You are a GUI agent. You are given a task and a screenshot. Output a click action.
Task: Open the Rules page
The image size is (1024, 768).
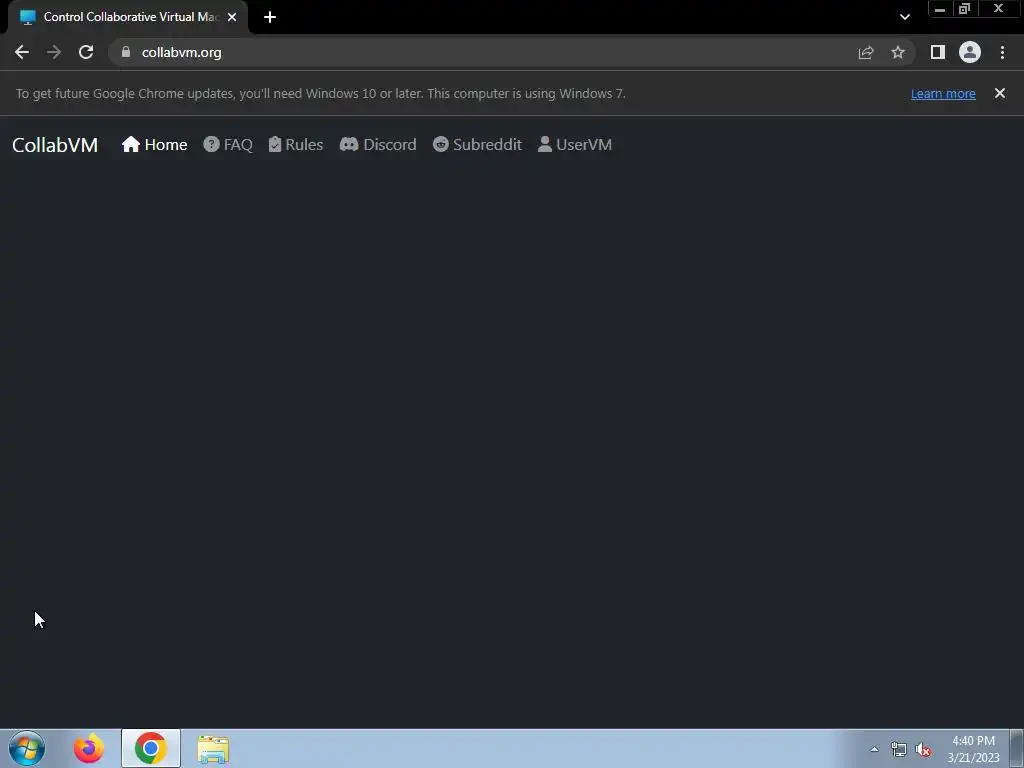pyautogui.click(x=296, y=144)
